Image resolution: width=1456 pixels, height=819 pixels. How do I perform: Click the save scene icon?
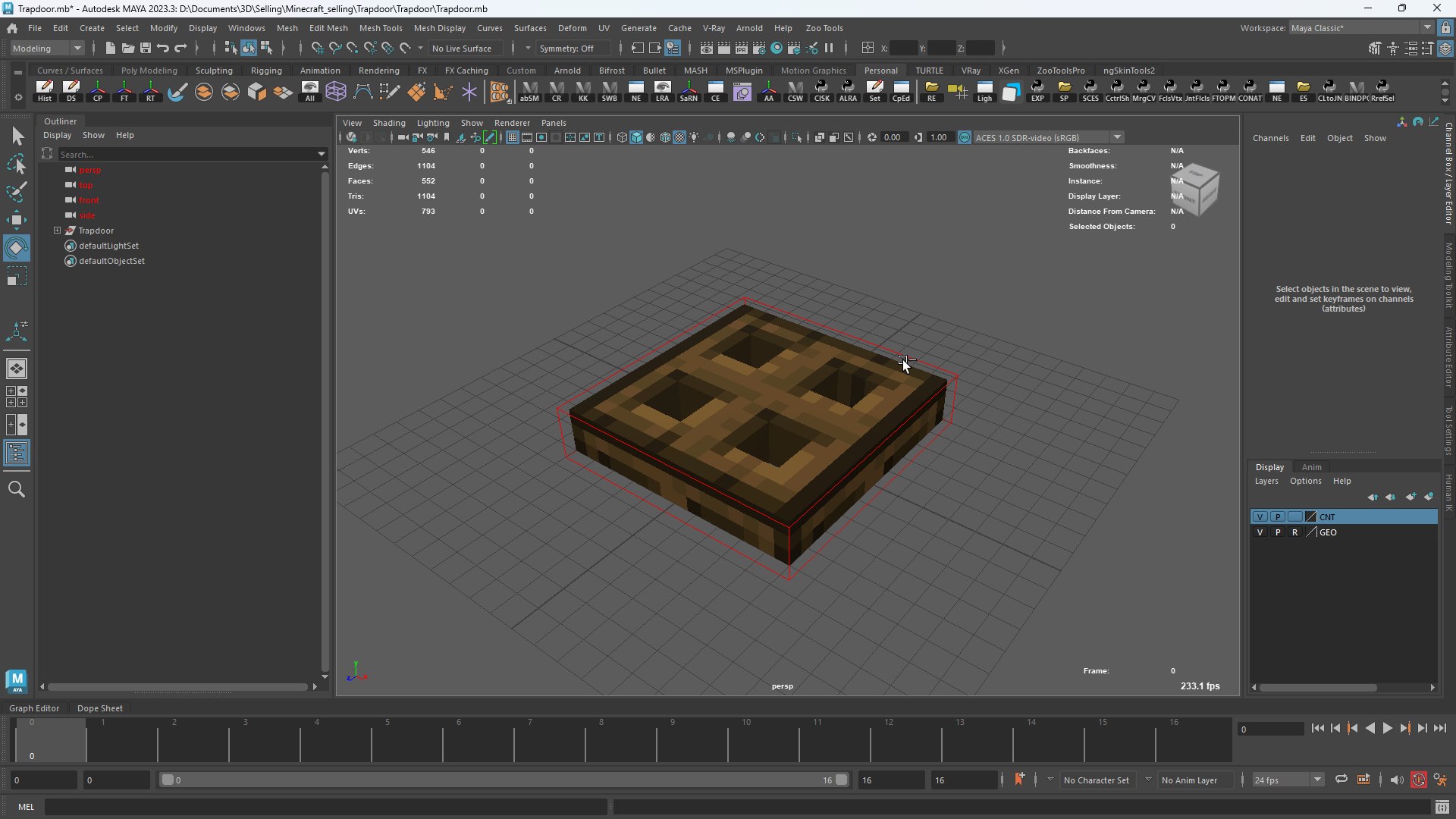point(146,49)
